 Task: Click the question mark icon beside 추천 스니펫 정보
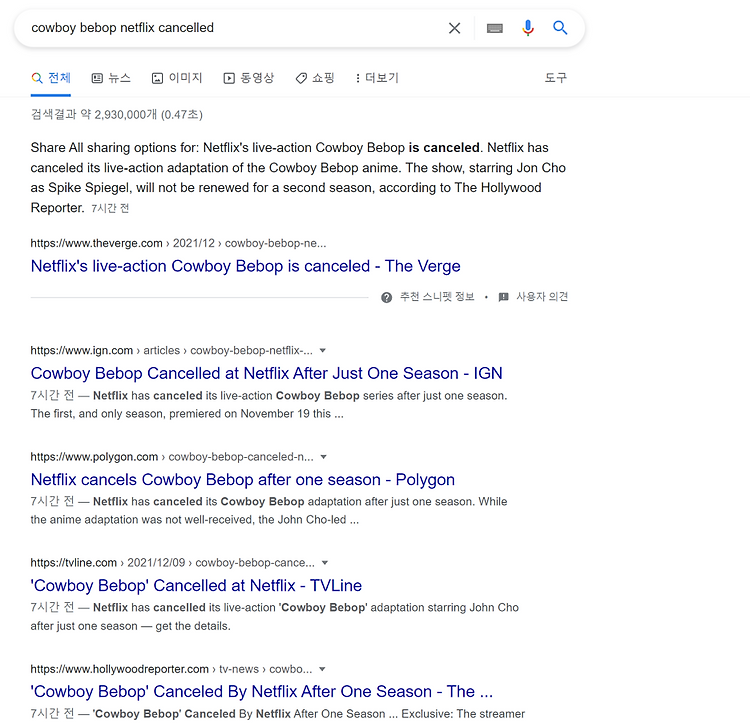click(386, 297)
